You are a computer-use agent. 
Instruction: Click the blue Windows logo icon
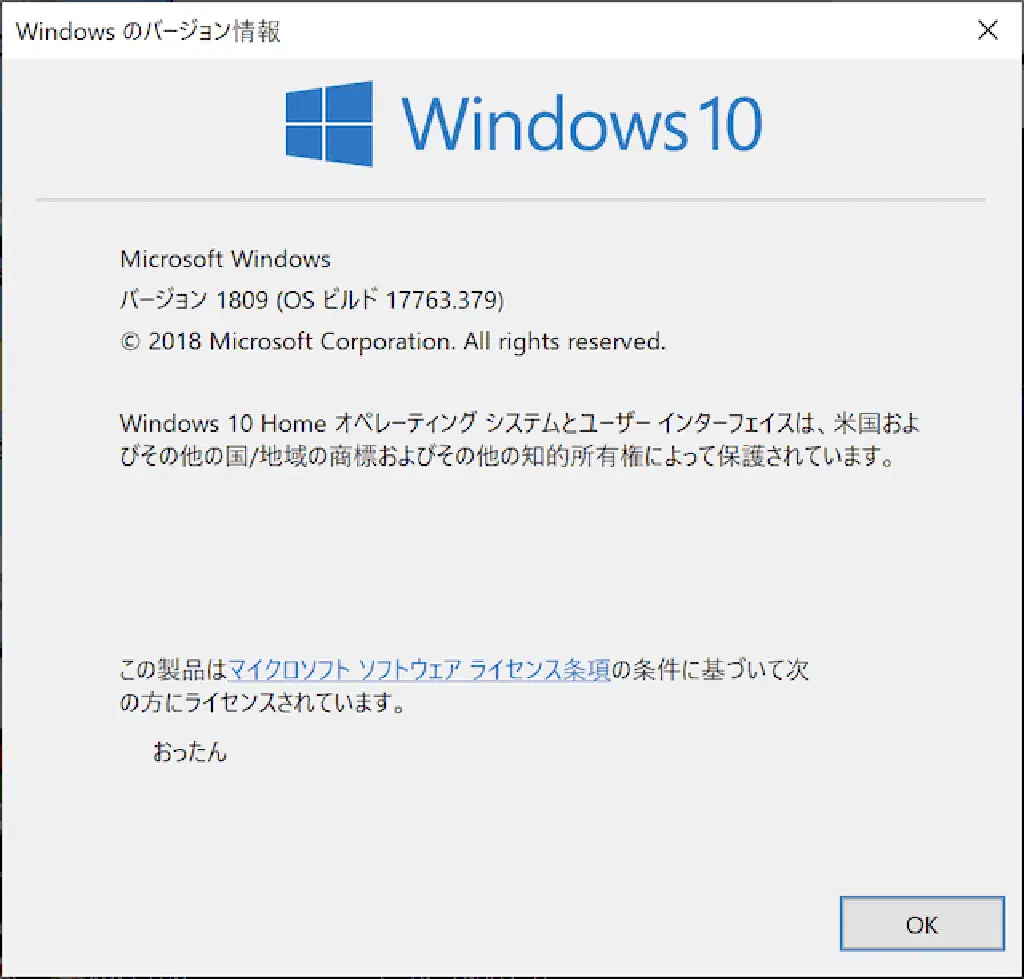click(329, 124)
